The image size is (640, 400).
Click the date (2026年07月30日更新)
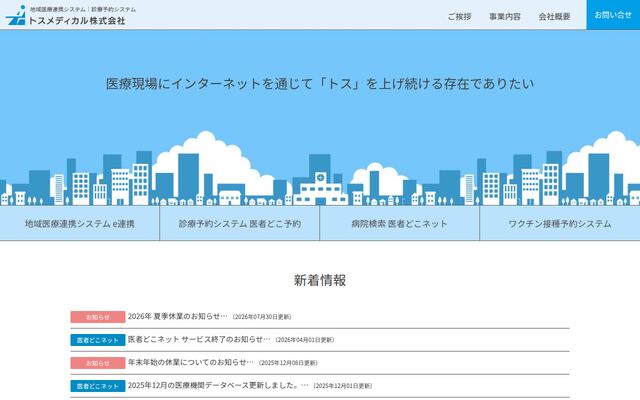click(x=262, y=317)
